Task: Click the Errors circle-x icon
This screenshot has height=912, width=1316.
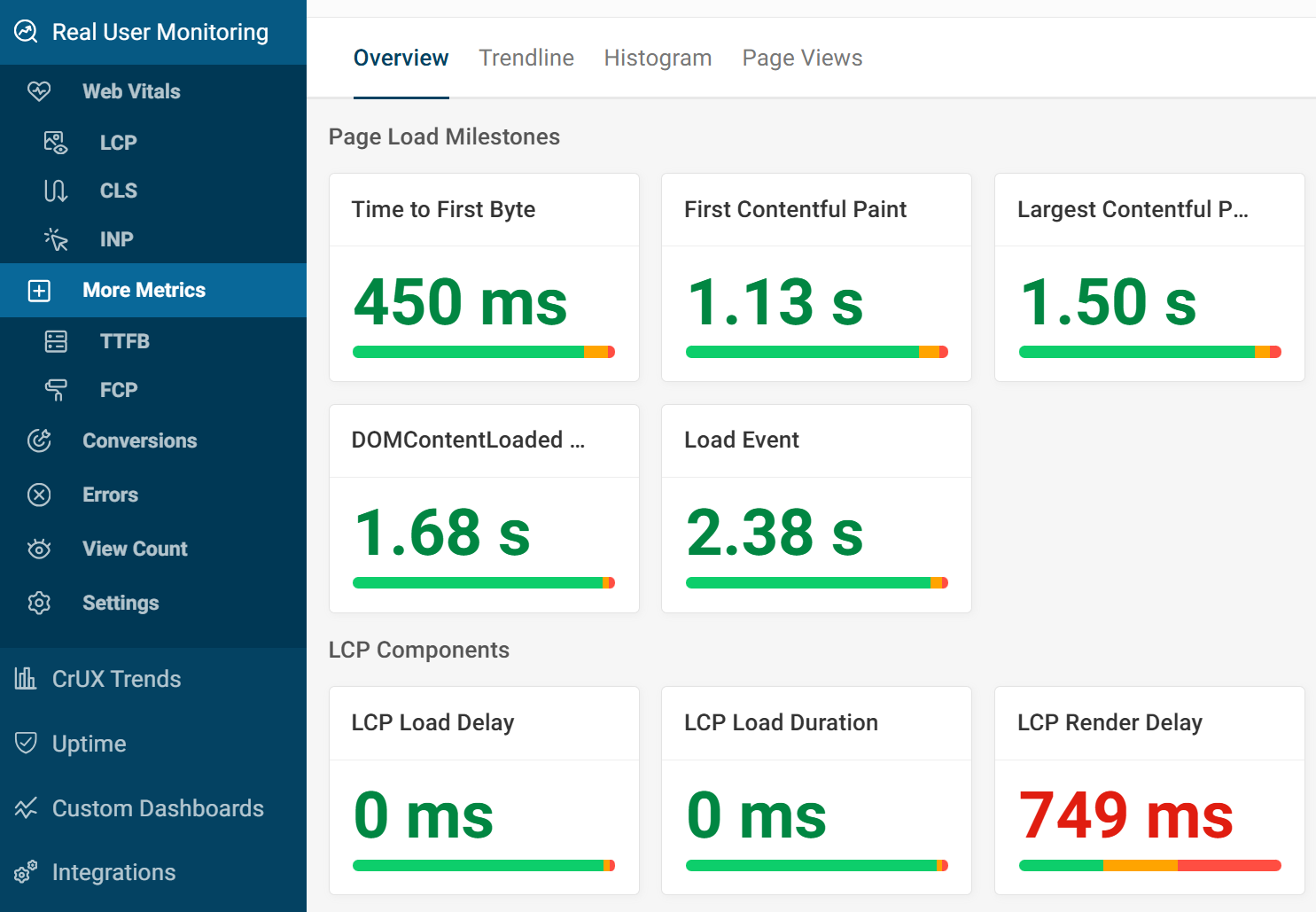Action: point(39,495)
